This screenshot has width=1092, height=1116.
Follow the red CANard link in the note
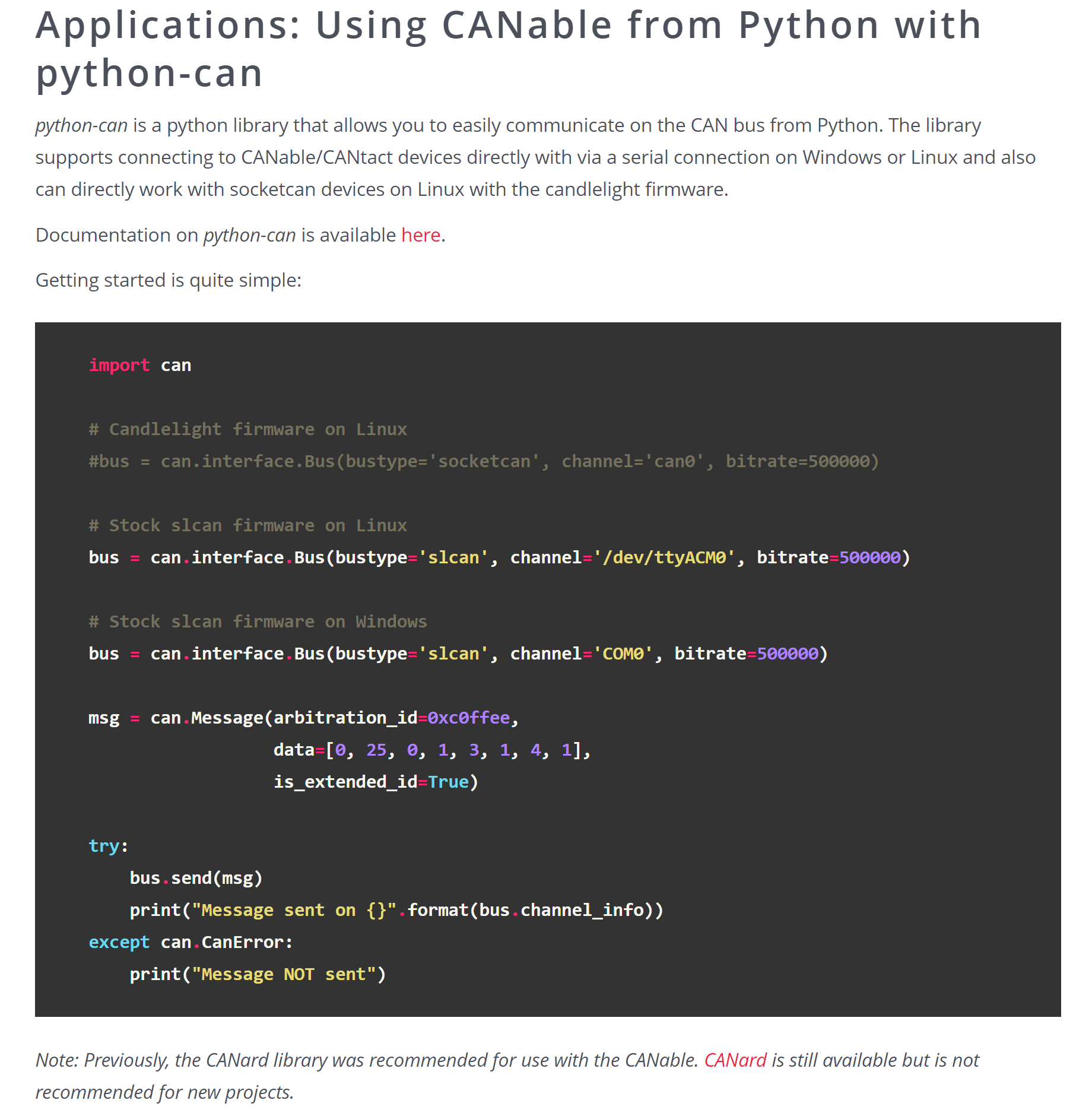coord(735,1060)
